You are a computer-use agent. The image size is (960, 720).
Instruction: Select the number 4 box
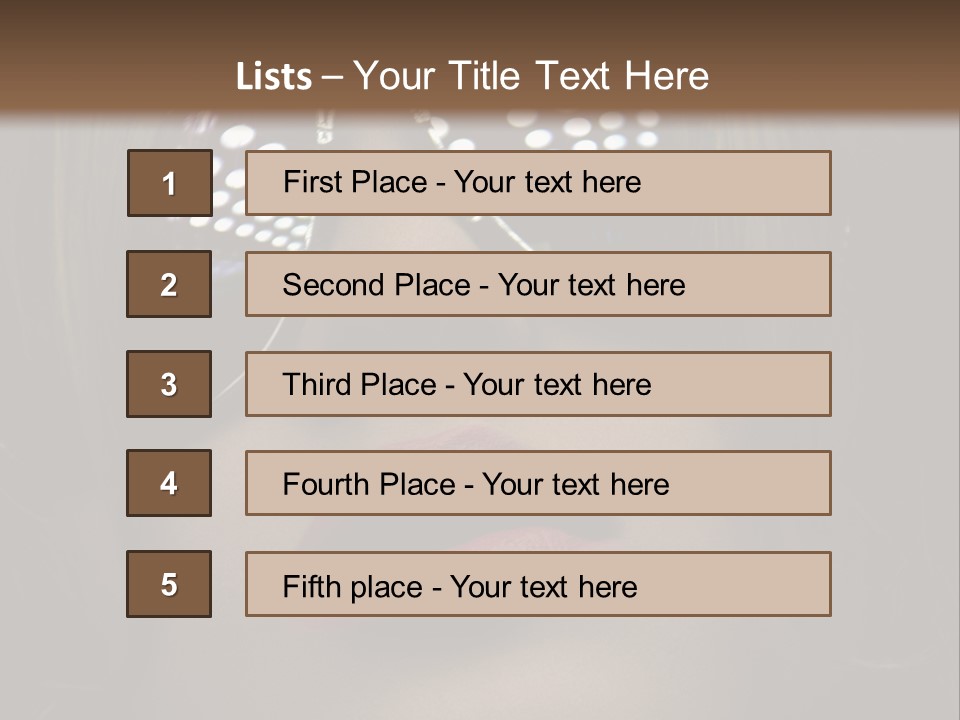[169, 483]
